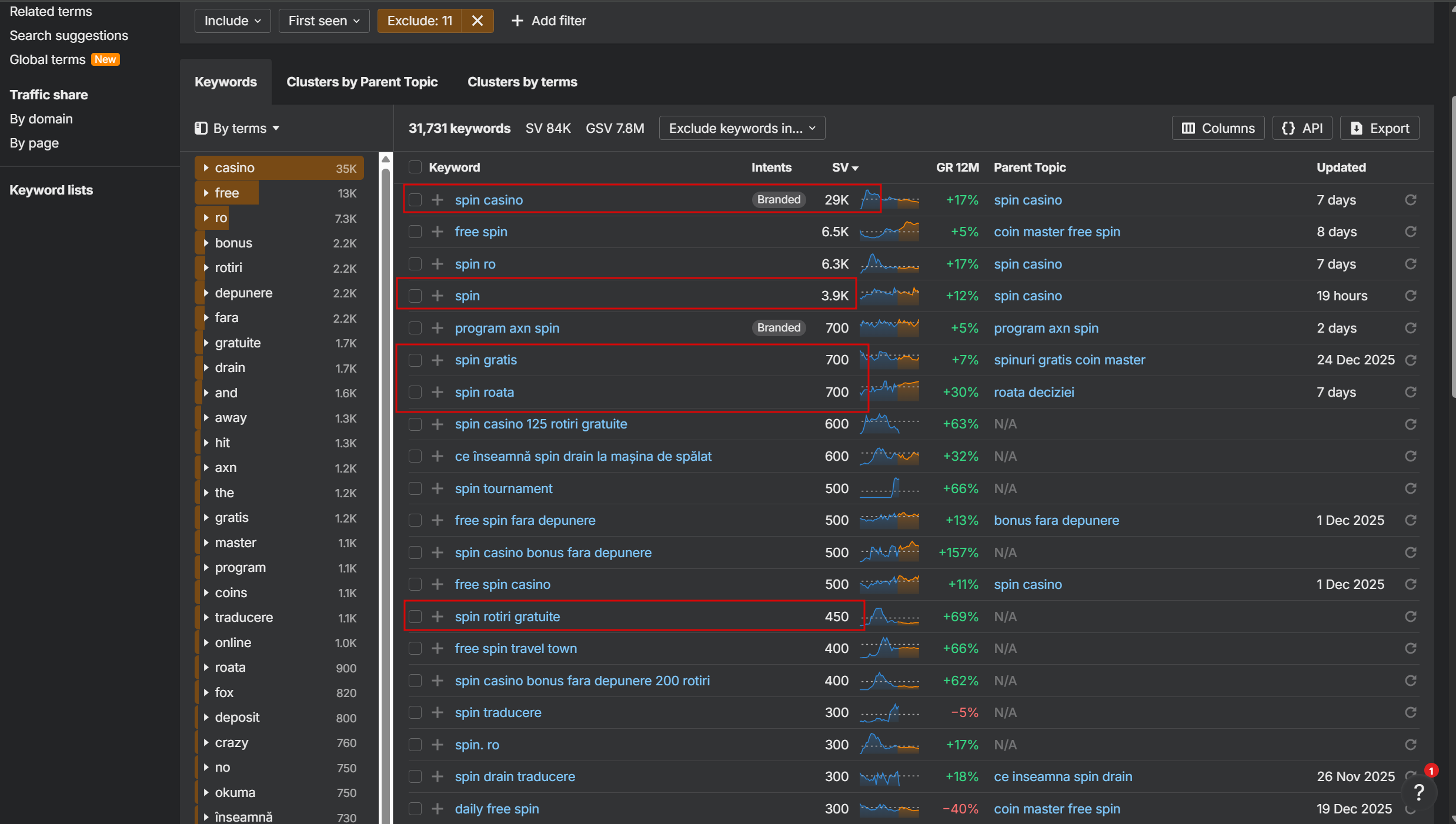
Task: Refresh the 'spin casino' keyword row
Action: tap(1410, 200)
